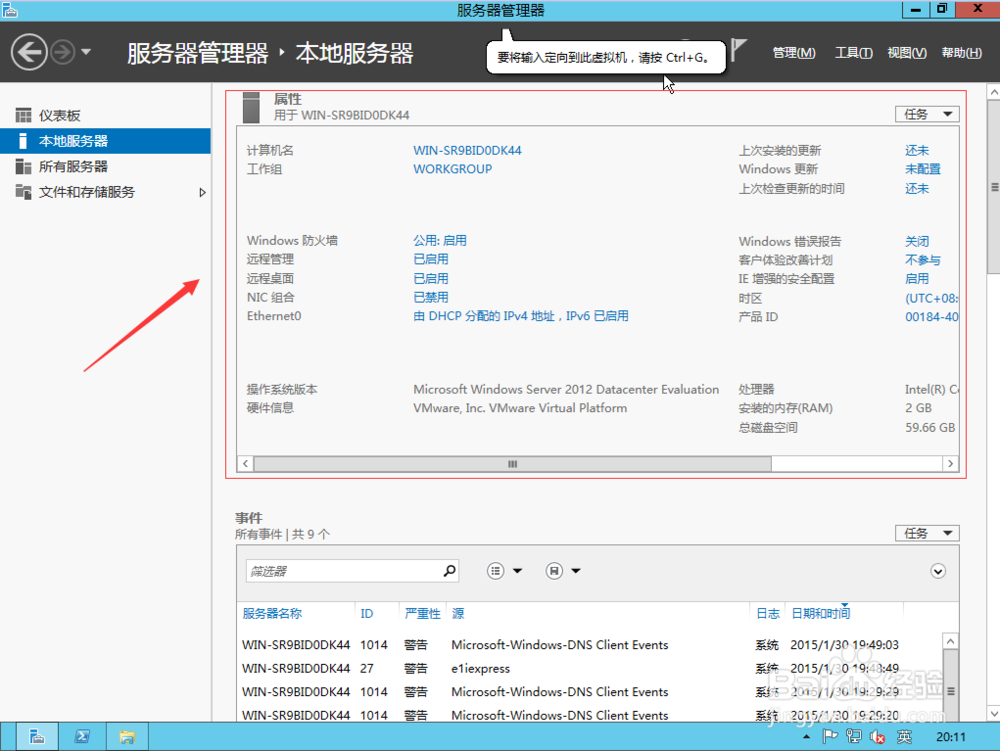Viewport: 1000px width, 751px height.
Task: Click firewall status 公用: 启用
Action: pos(439,240)
